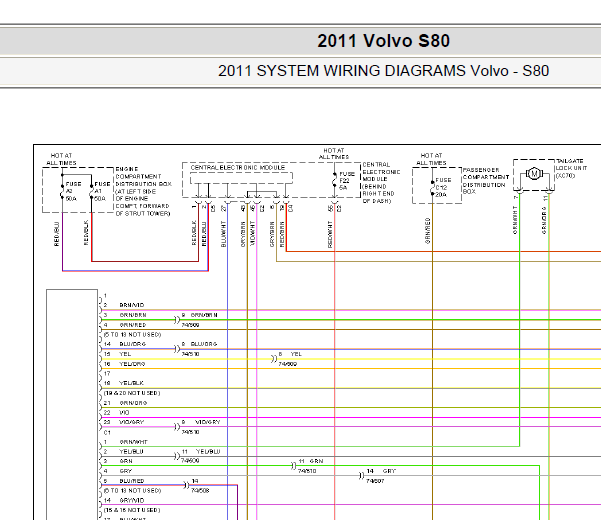Click the Engine Compartment Distribution Box label
The height and width of the screenshot is (520, 601).
point(143,191)
